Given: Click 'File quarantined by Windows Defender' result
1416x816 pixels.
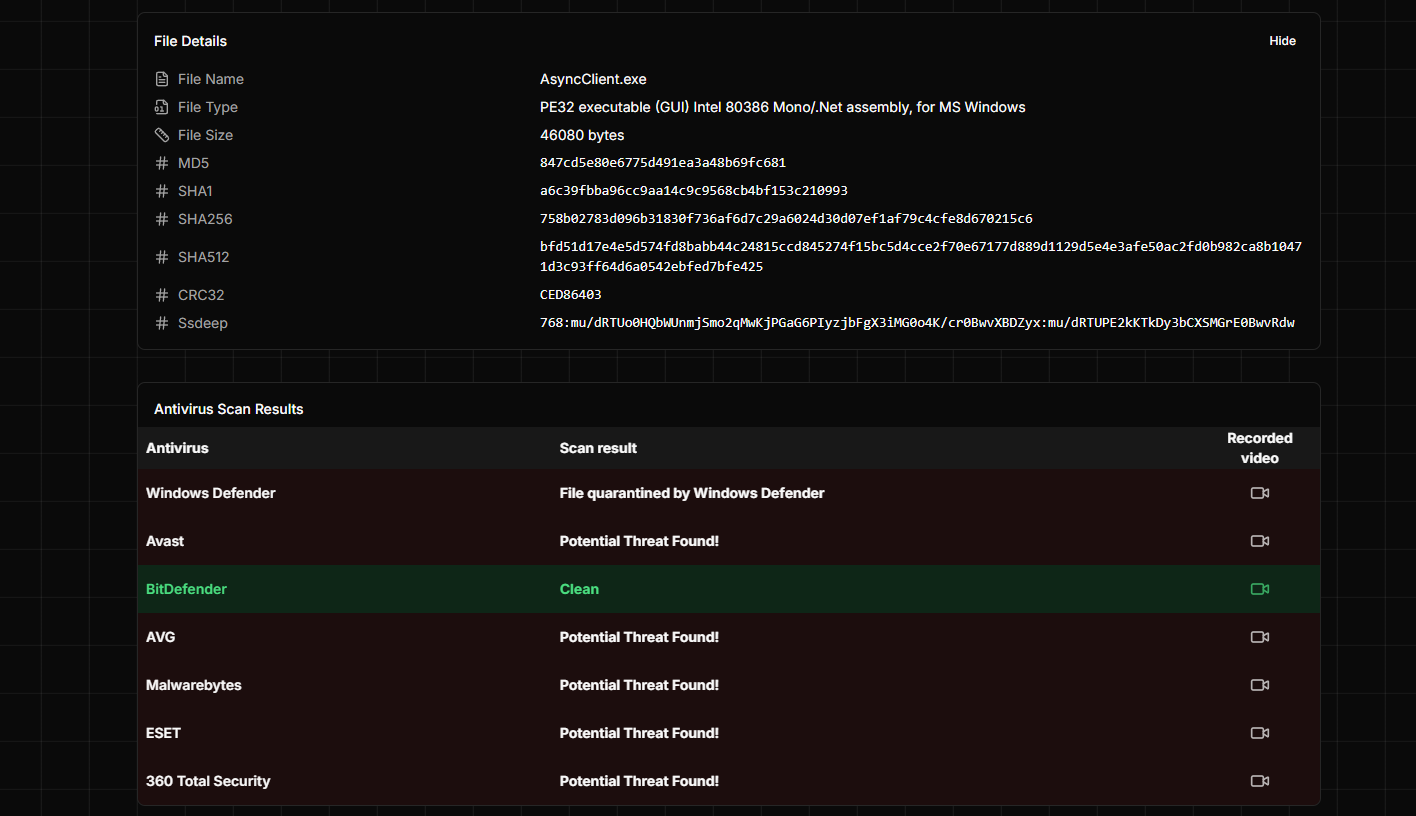Looking at the screenshot, I should (x=692, y=493).
